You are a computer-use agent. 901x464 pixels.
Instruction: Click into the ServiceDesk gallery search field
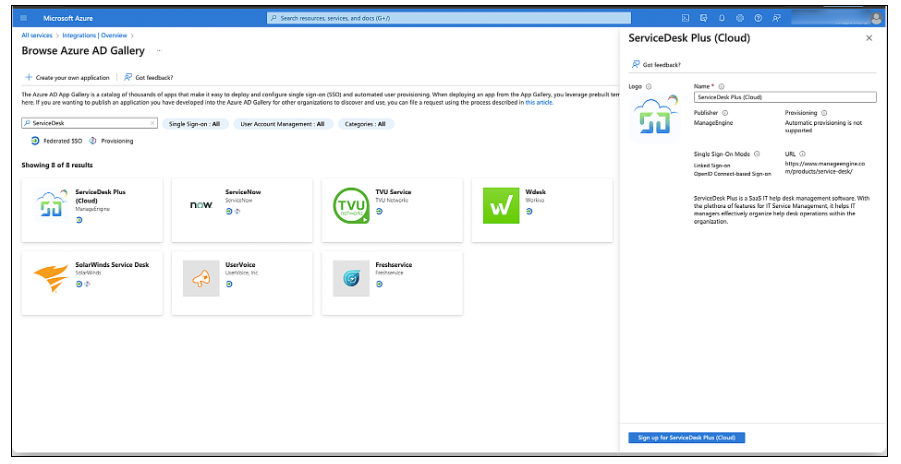click(89, 123)
